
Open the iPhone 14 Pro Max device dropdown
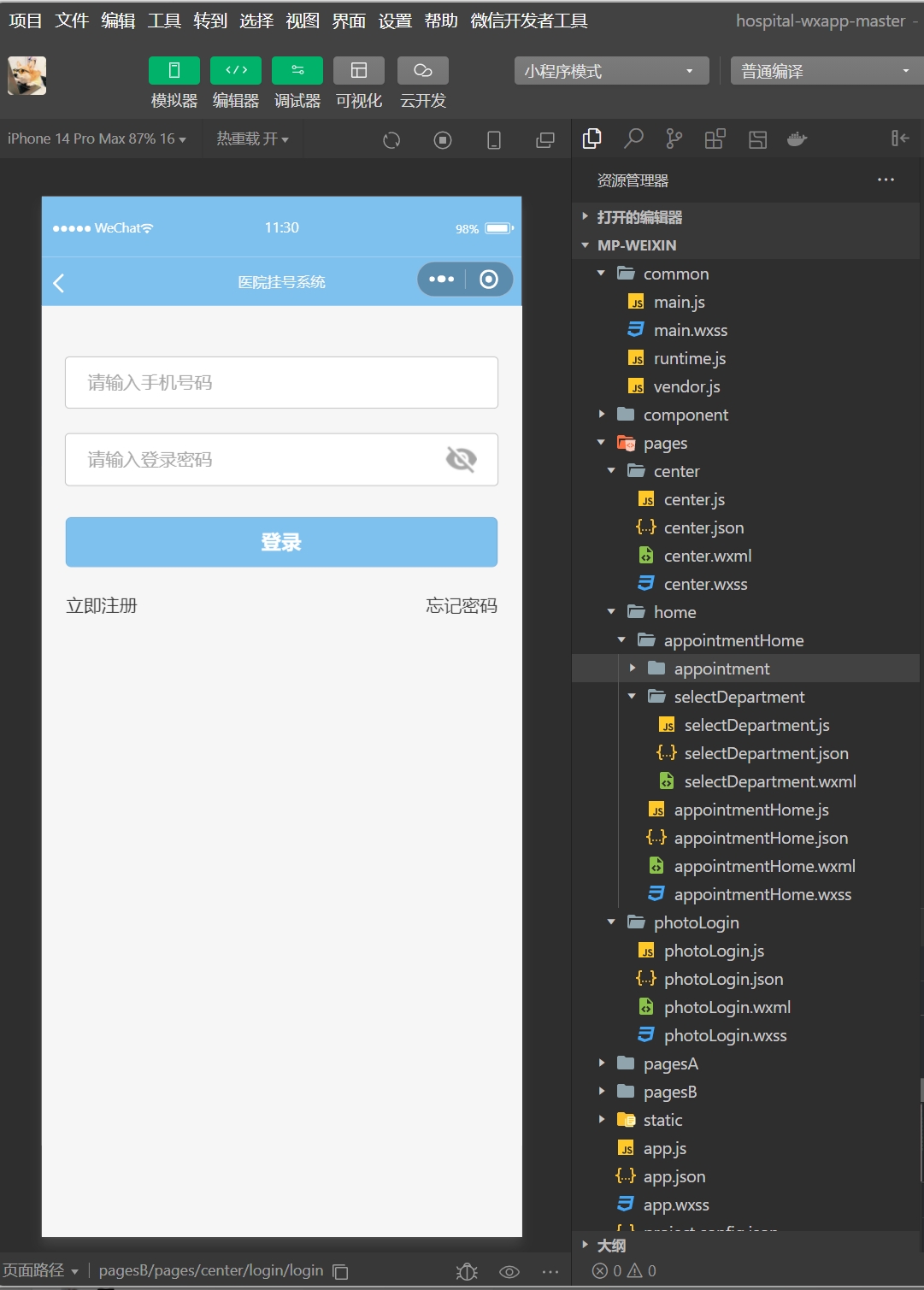tap(97, 138)
